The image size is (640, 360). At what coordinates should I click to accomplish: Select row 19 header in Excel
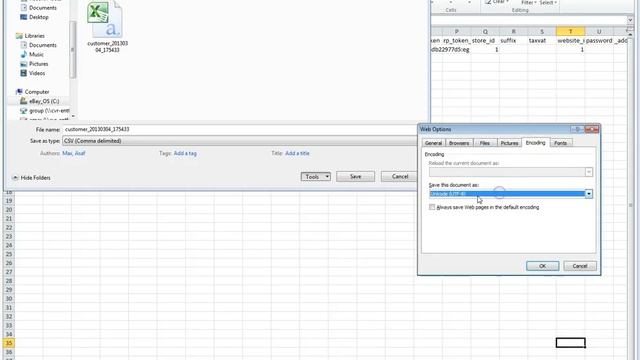click(x=9, y=201)
